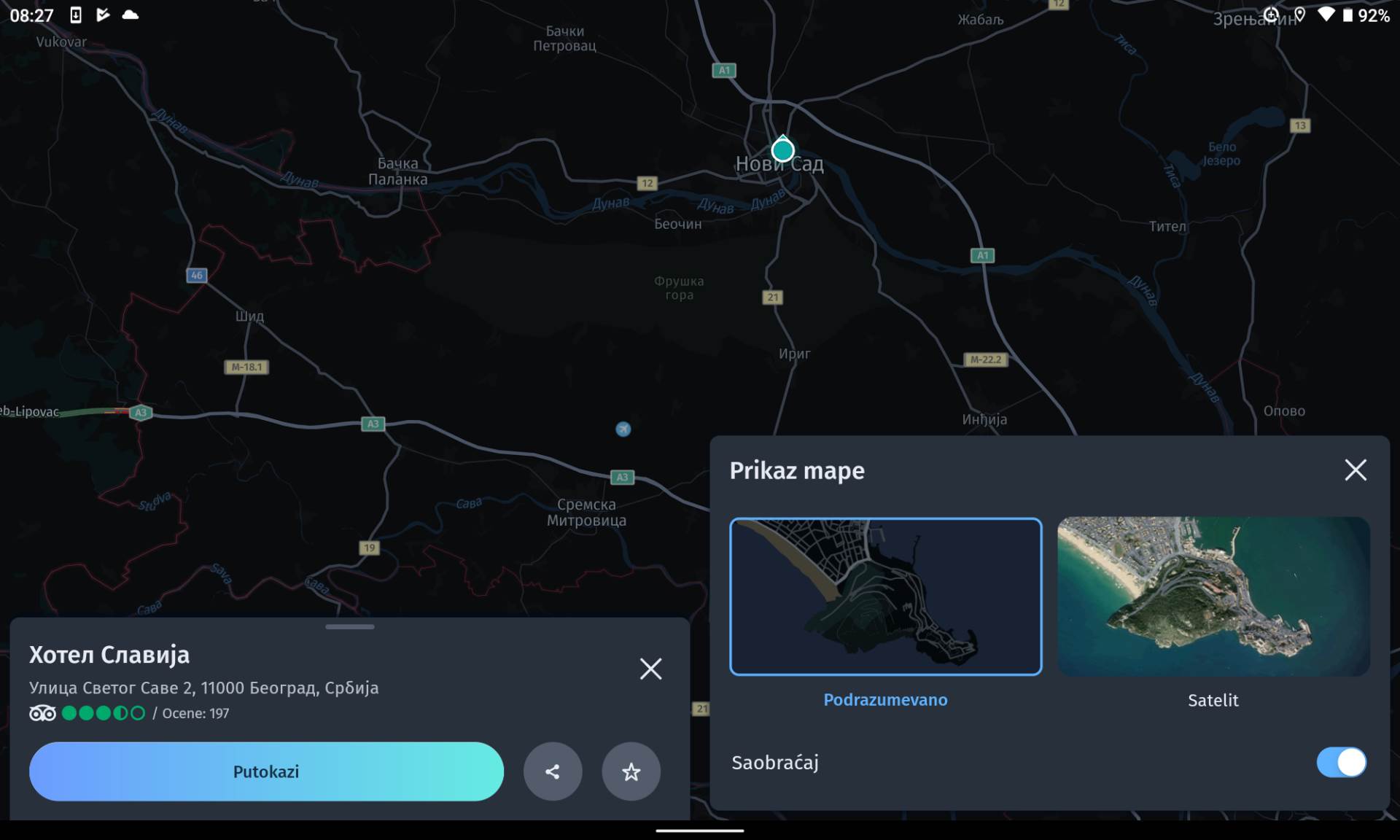Viewport: 1400px width, 840px height.
Task: Add Hotel Slavija to favorites with star icon
Action: click(631, 771)
